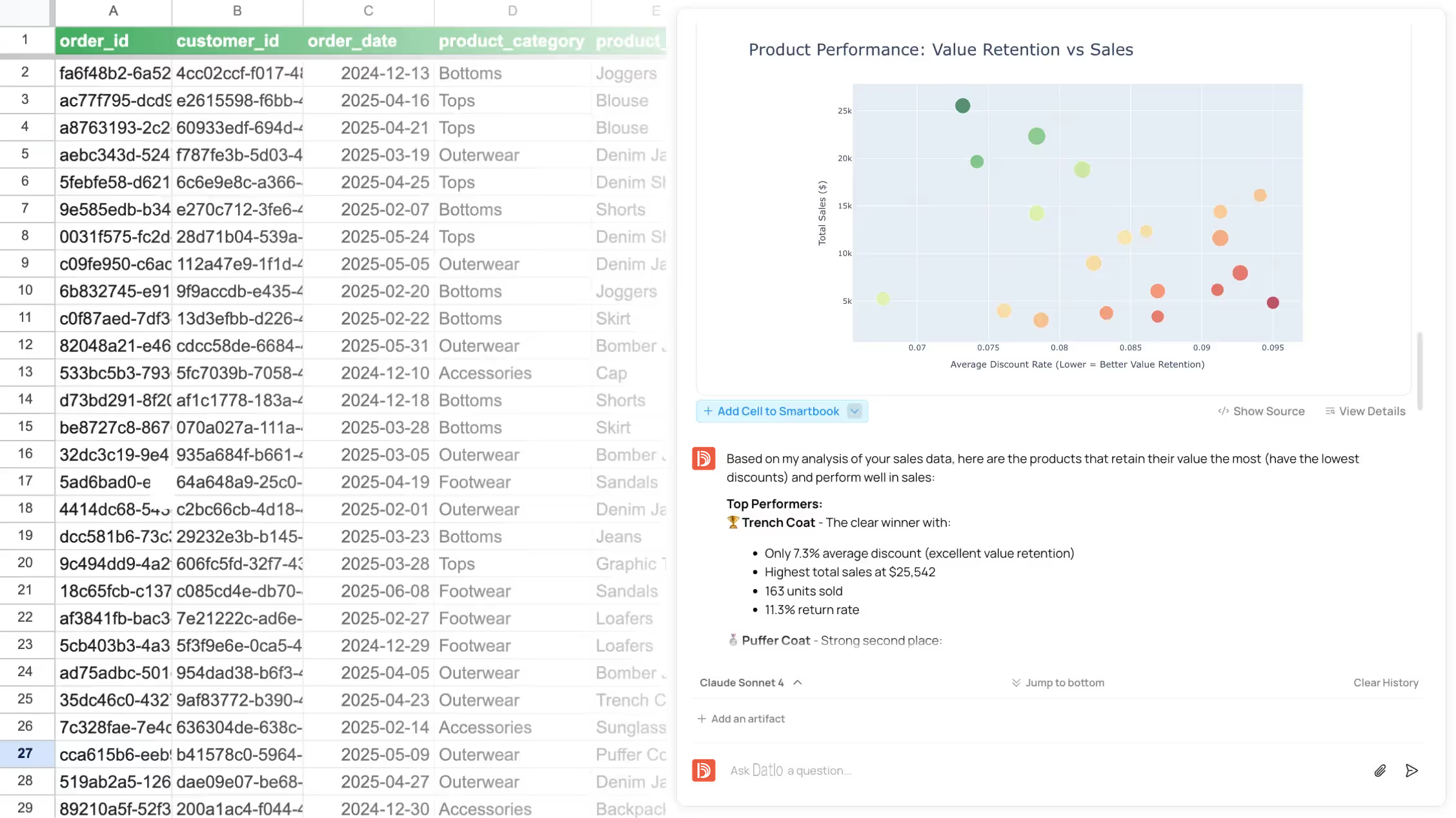
Task: Click the Ask Datlo a question input field
Action: pos(1046,770)
